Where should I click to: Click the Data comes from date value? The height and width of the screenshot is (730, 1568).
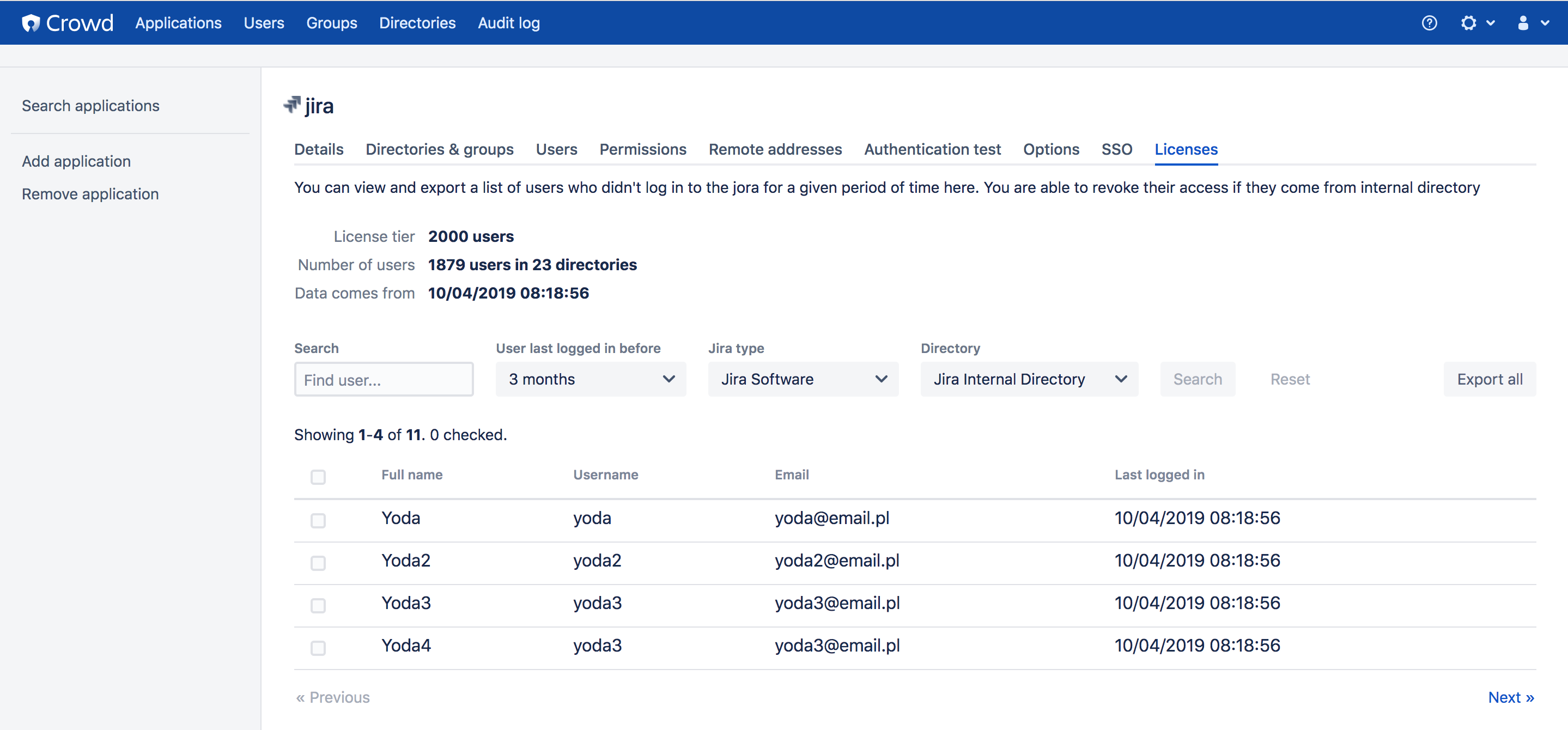click(508, 293)
